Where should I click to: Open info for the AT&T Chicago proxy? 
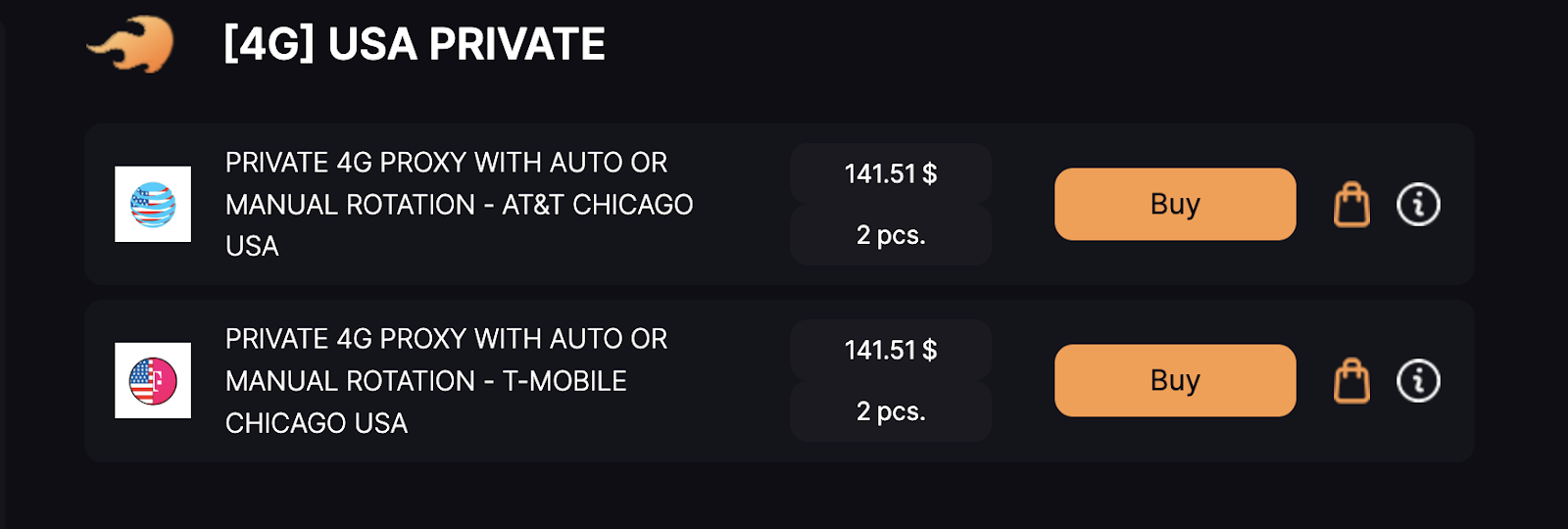point(1418,205)
